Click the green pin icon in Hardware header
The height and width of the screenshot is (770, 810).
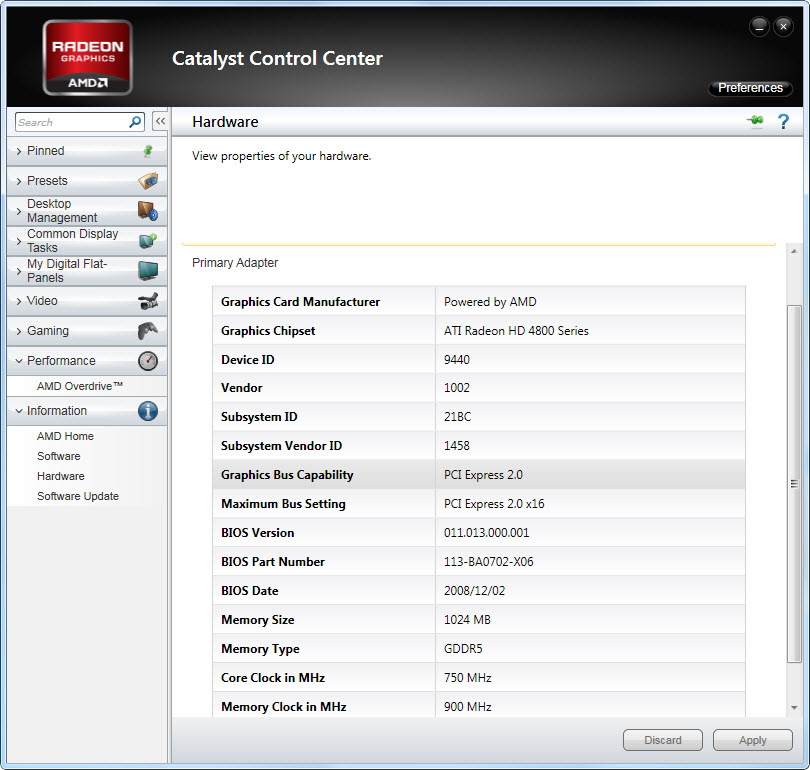[x=755, y=122]
